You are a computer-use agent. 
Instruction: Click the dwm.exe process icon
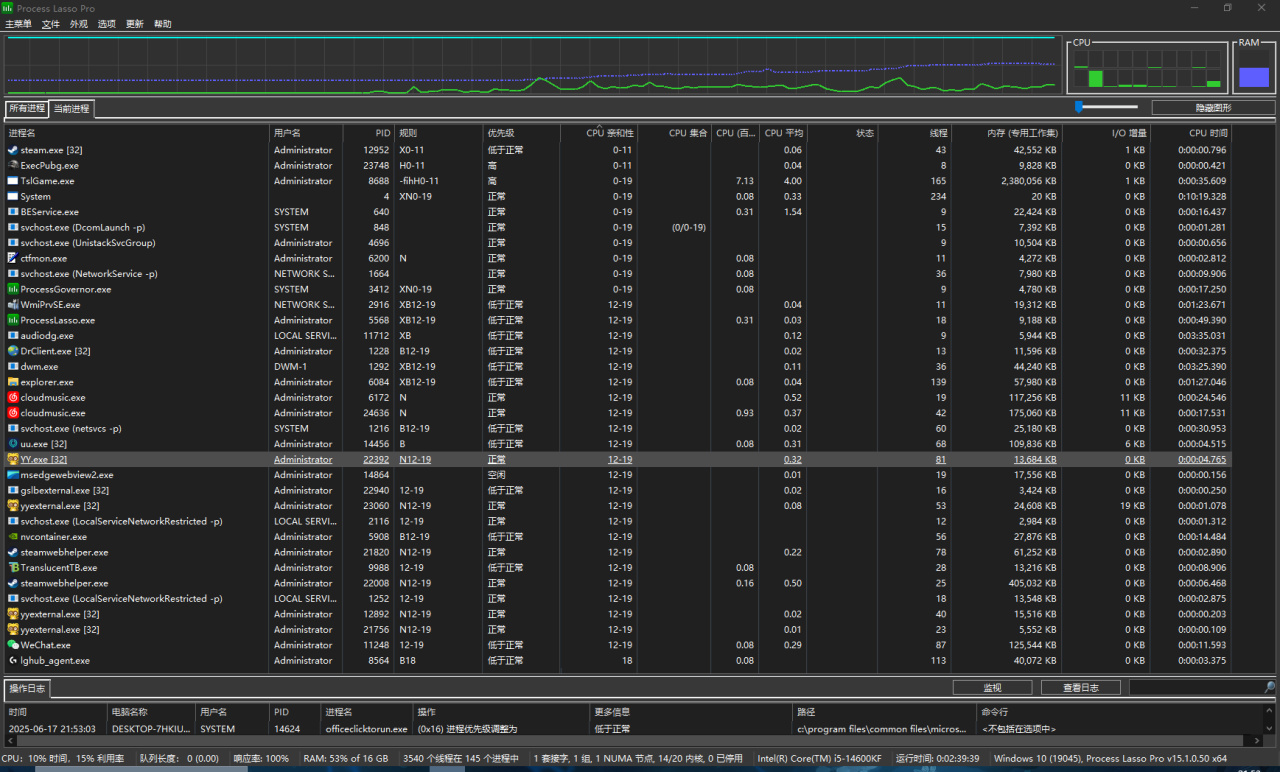(x=13, y=367)
